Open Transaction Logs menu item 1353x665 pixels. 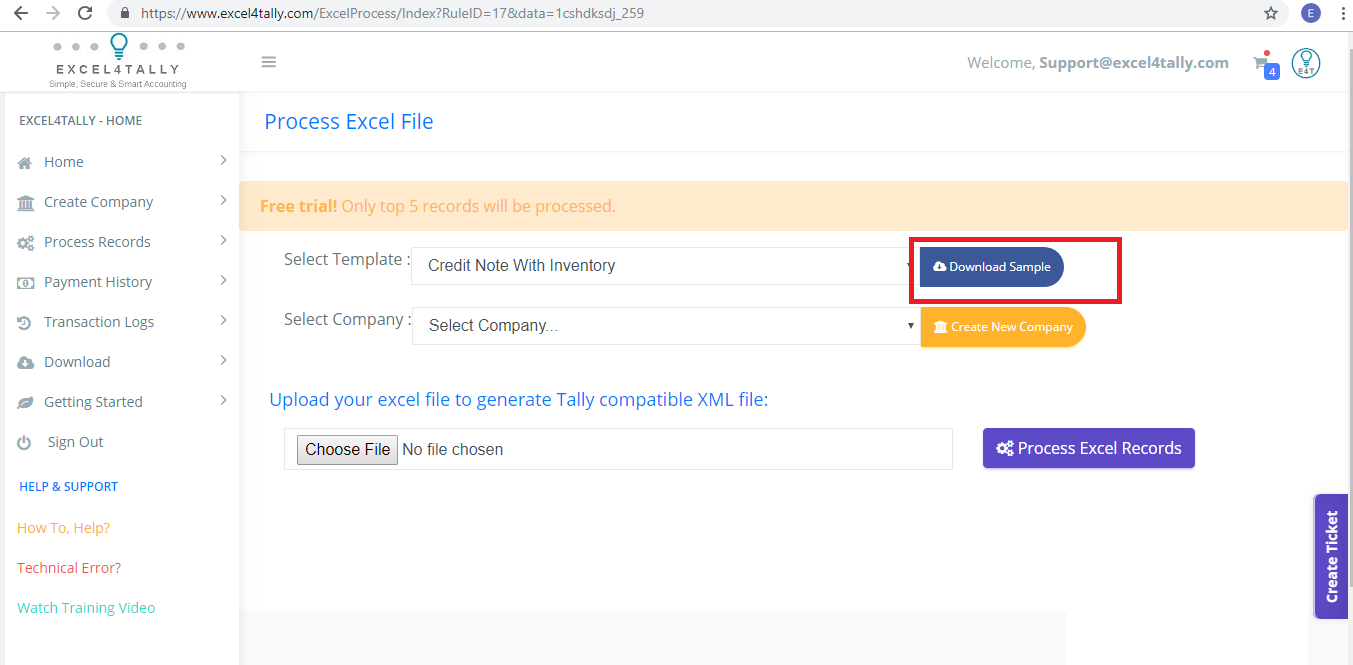point(99,322)
